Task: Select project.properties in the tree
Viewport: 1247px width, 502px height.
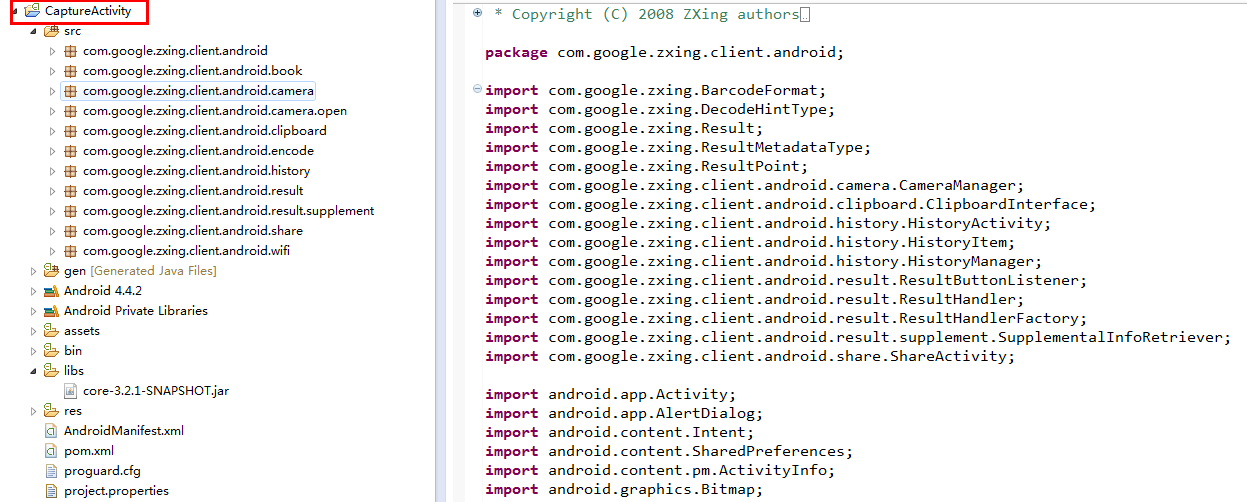Action: [x=116, y=491]
